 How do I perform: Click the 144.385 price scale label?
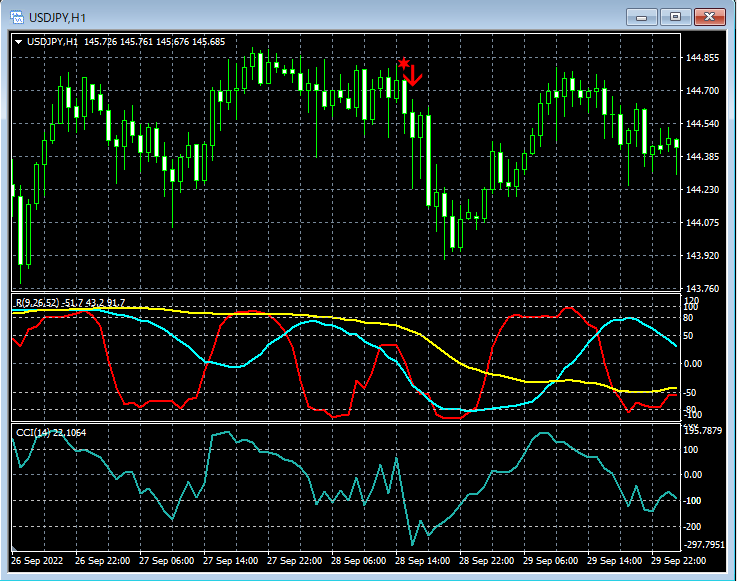pyautogui.click(x=703, y=157)
